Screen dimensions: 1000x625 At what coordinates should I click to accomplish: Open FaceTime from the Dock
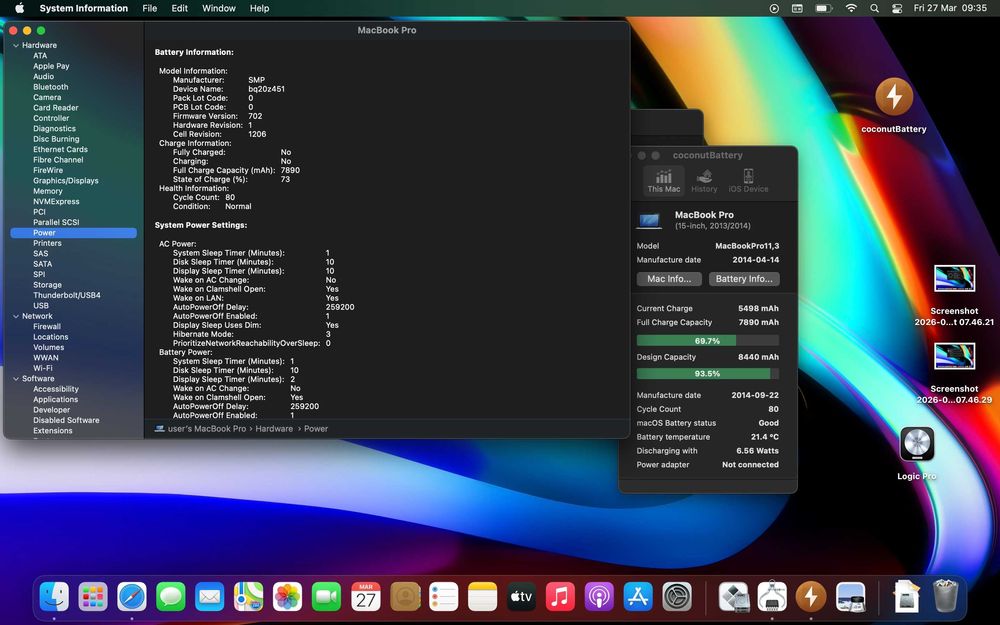point(327,597)
